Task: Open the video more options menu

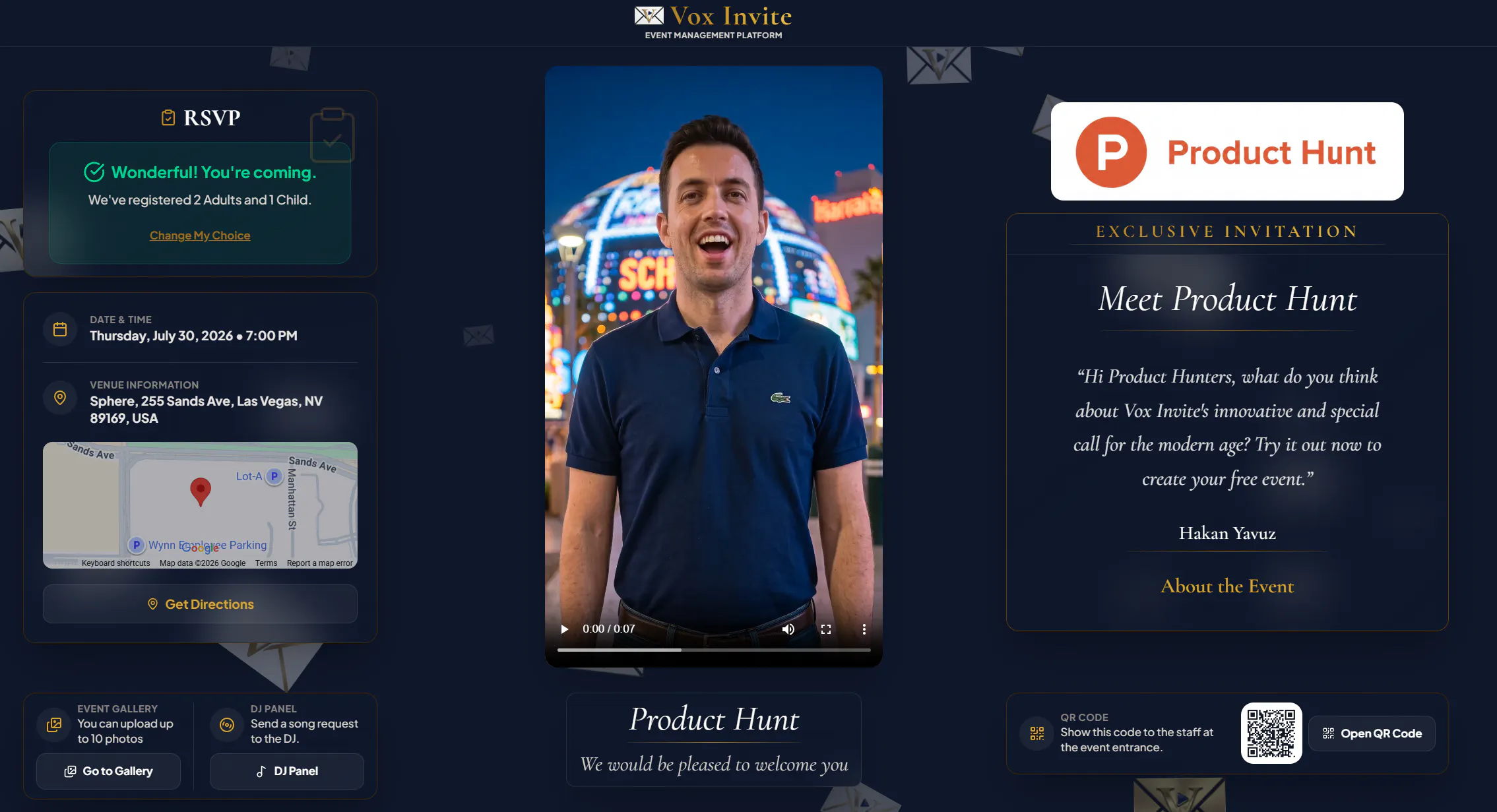Action: [864, 629]
